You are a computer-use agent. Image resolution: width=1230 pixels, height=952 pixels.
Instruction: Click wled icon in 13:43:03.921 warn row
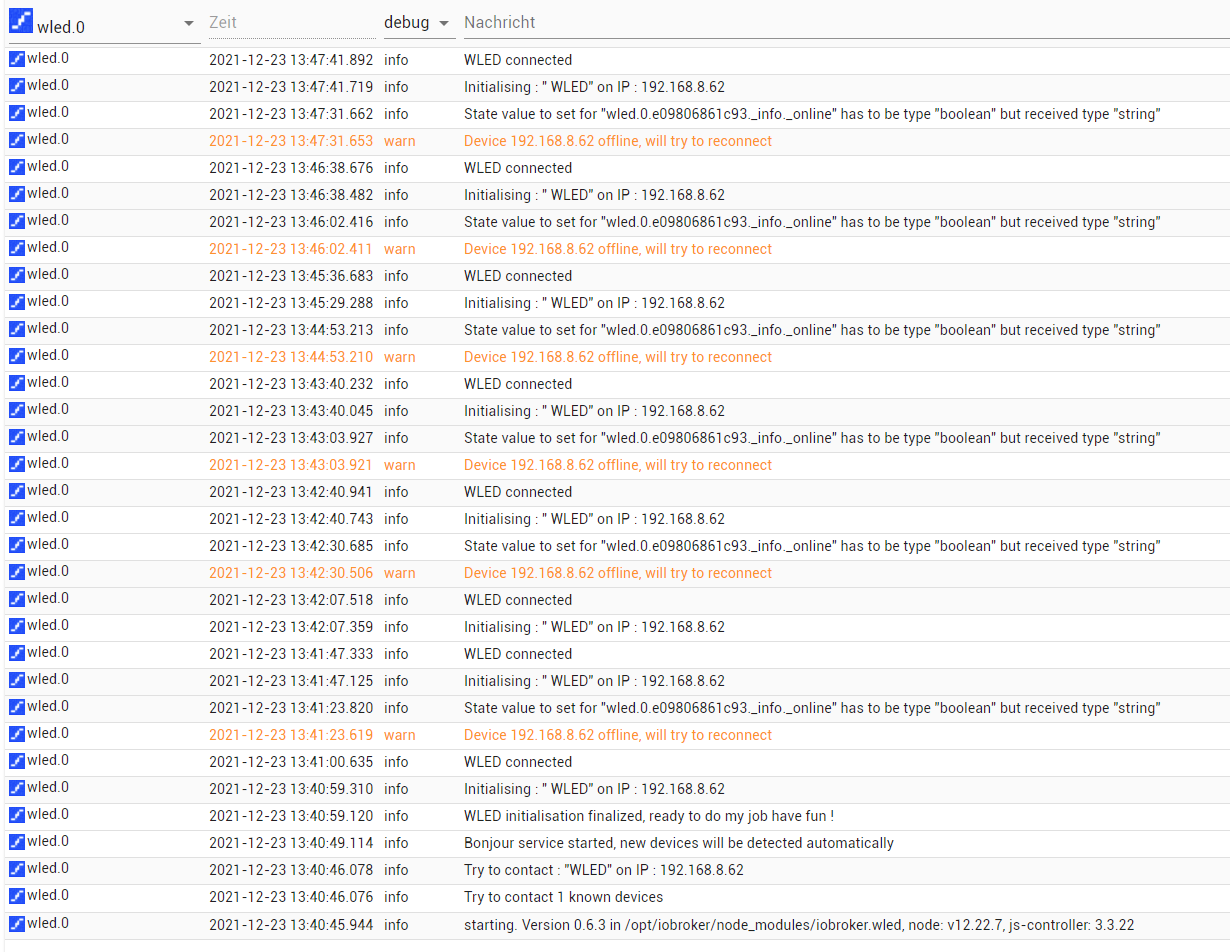(17, 464)
